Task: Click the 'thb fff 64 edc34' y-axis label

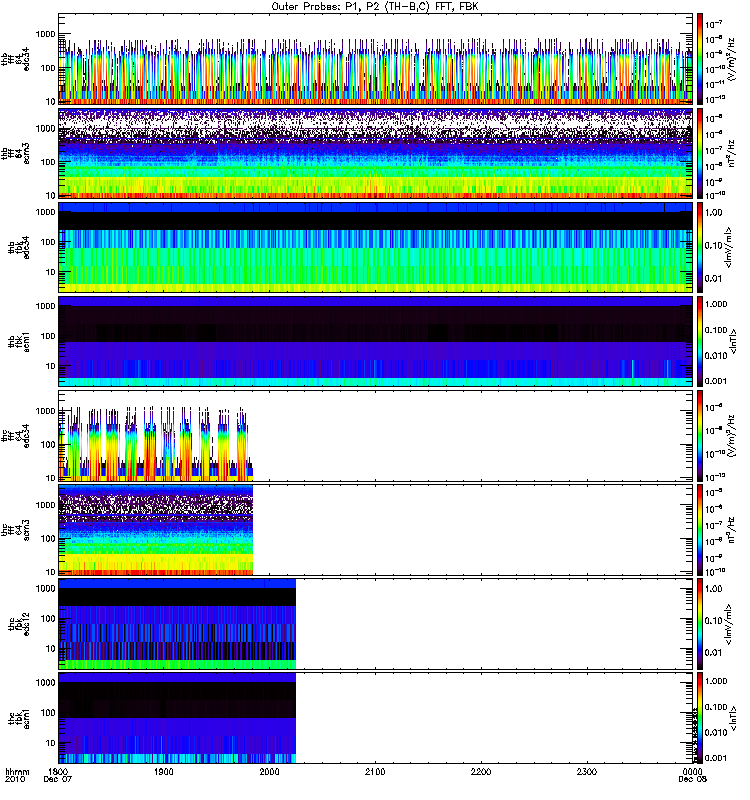Action: (x=16, y=59)
